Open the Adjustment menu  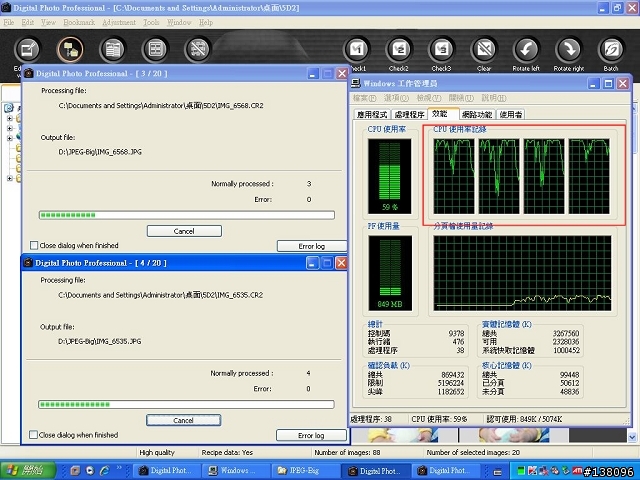(119, 22)
